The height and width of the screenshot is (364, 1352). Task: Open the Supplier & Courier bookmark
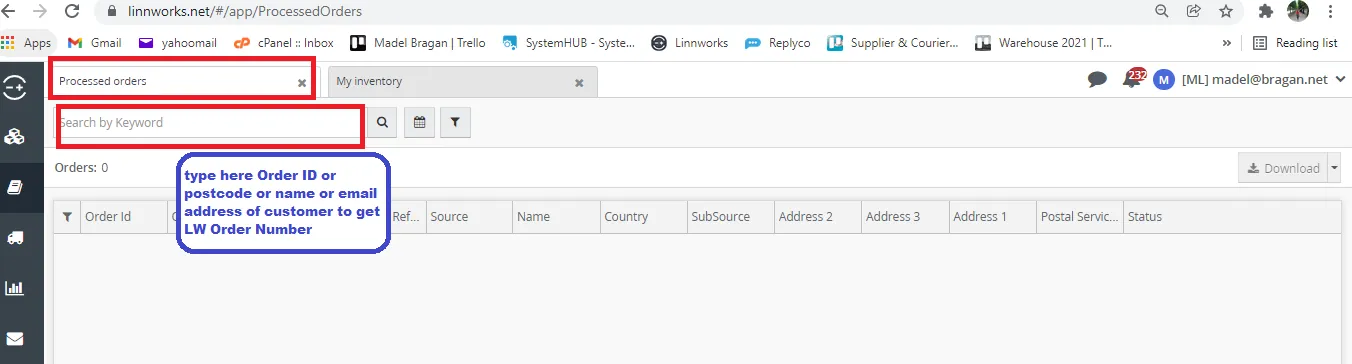click(893, 43)
